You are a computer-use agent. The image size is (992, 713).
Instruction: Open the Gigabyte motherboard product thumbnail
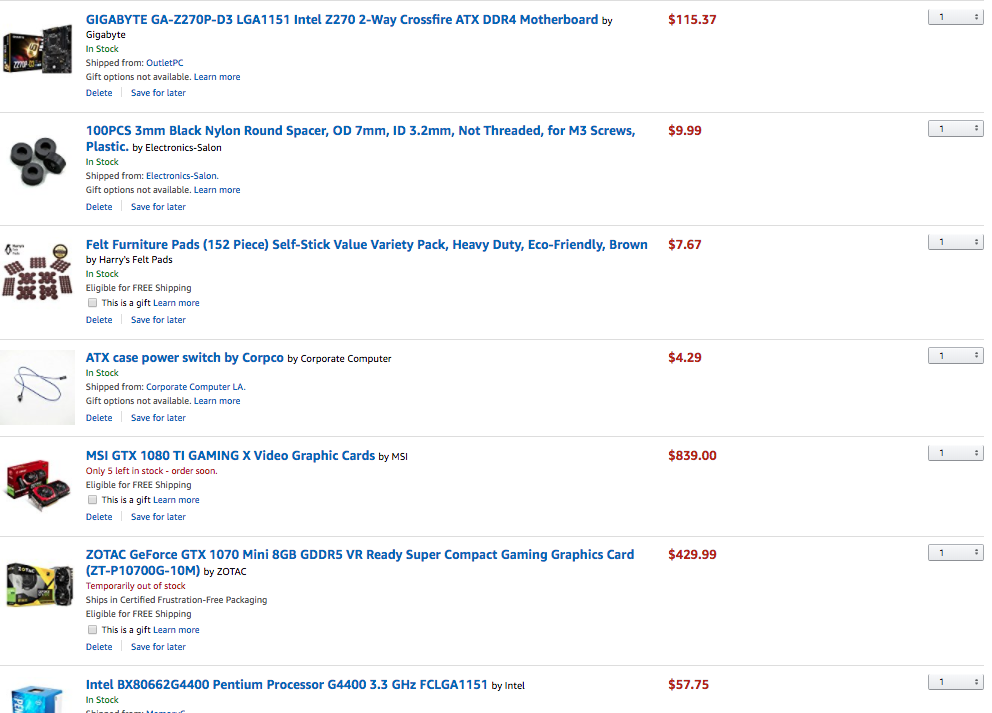pyautogui.click(x=36, y=54)
